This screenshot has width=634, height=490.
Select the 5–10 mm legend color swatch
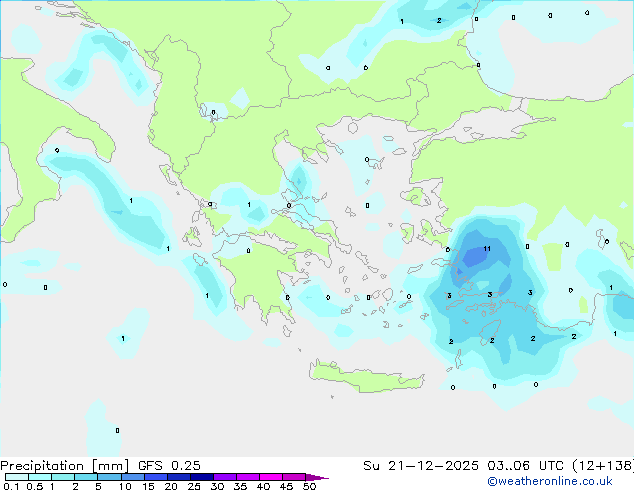click(x=109, y=477)
